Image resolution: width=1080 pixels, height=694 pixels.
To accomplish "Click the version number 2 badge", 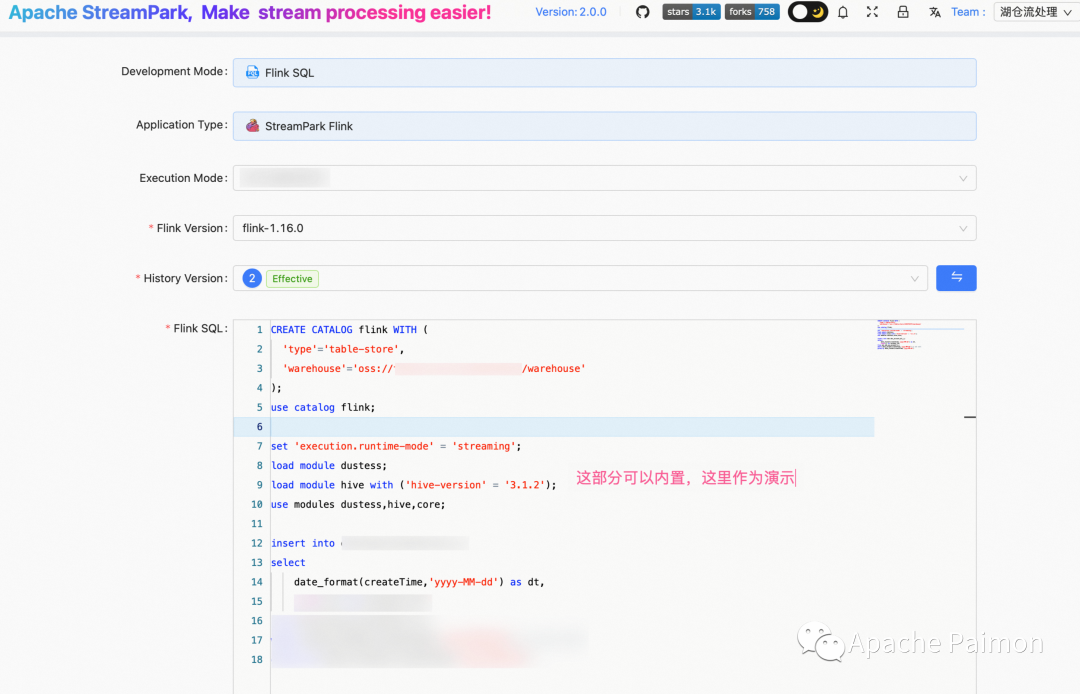I will pyautogui.click(x=252, y=278).
